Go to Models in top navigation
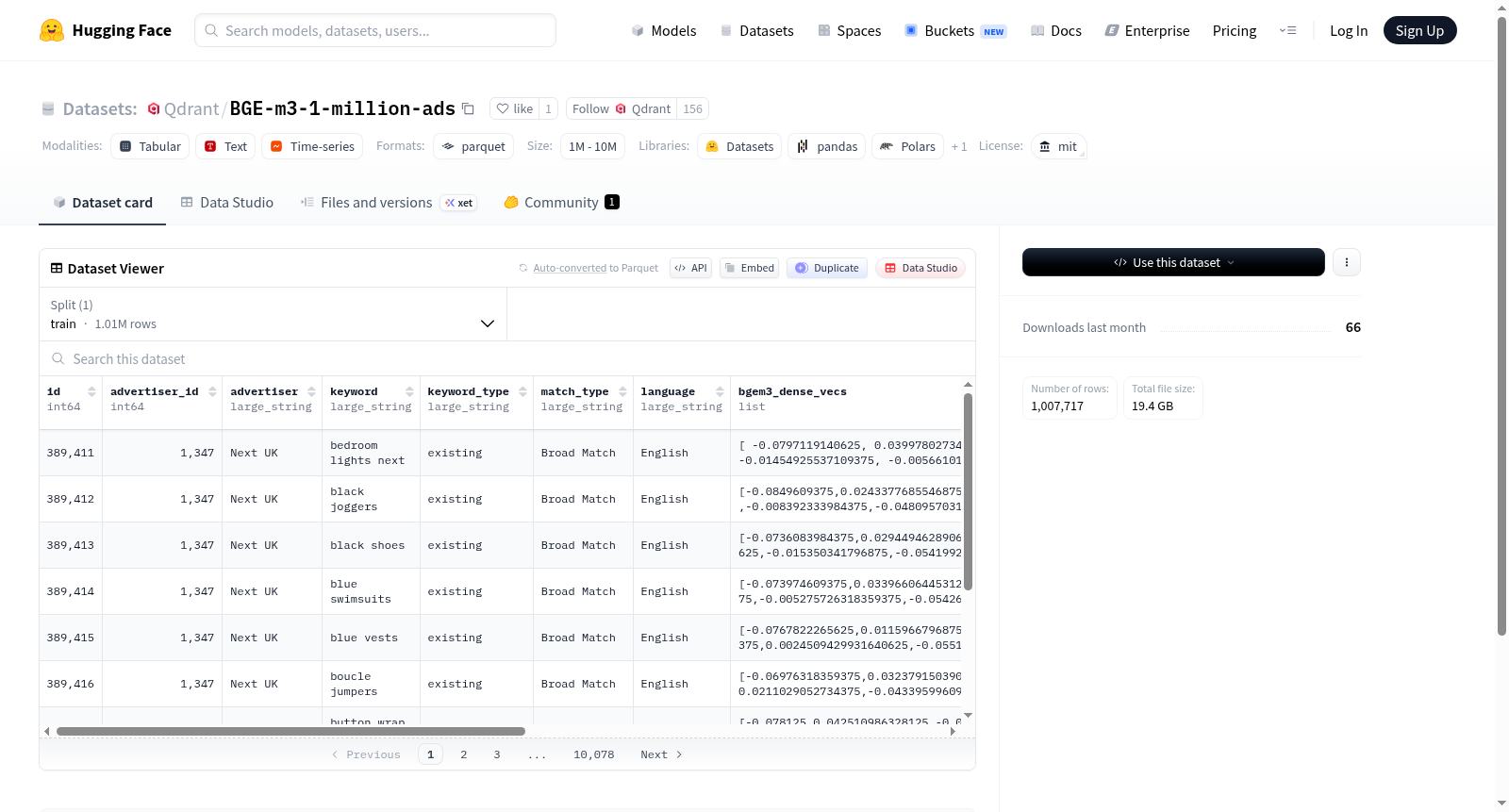Viewport: 1509px width, 812px height. (x=664, y=30)
